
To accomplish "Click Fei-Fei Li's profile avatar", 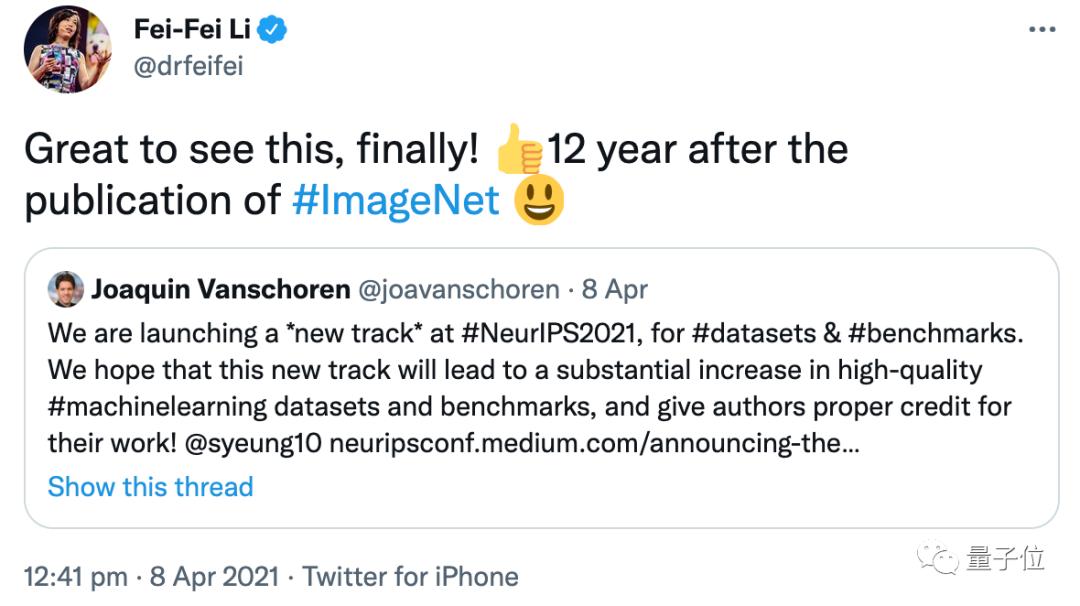I will pos(68,49).
